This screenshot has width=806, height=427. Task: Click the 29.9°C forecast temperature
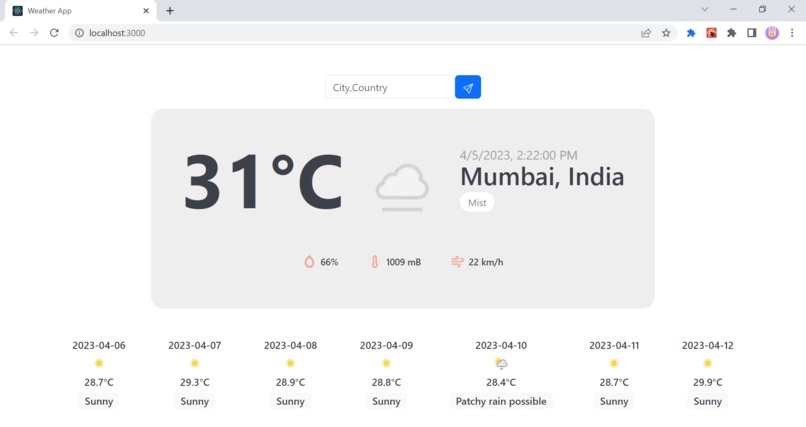(x=707, y=382)
